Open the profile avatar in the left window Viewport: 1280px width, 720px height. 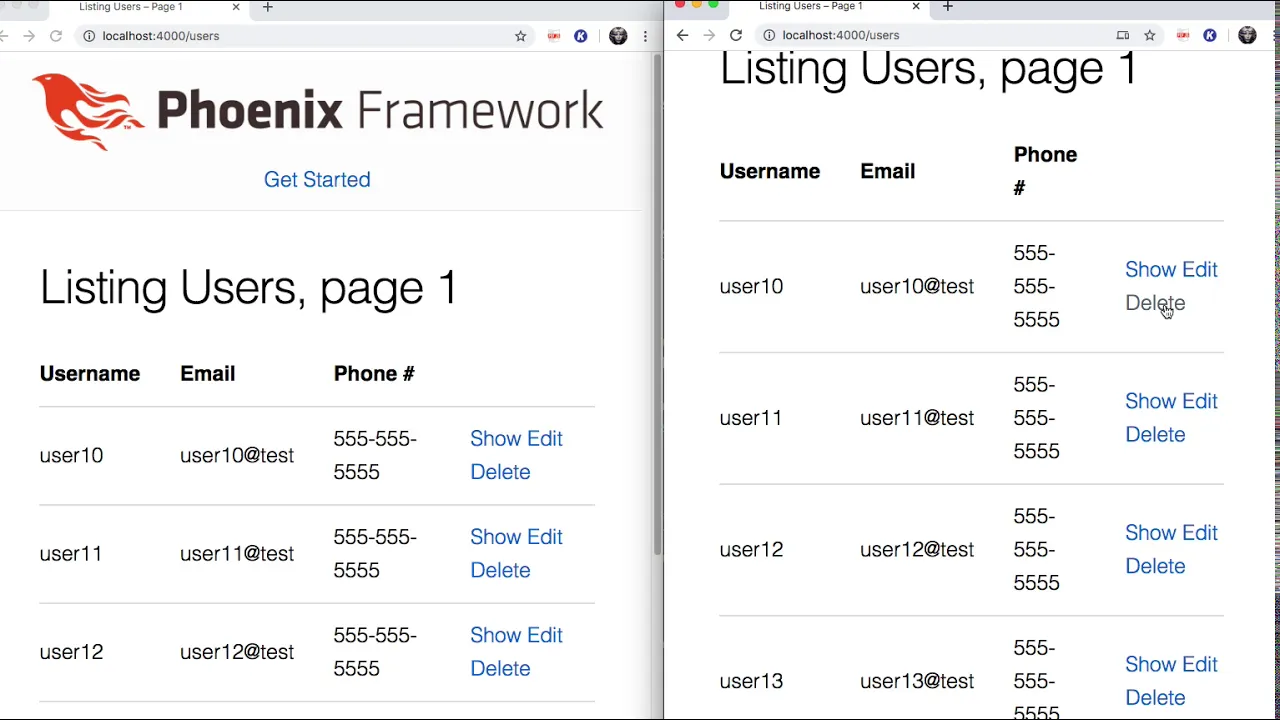click(x=618, y=36)
